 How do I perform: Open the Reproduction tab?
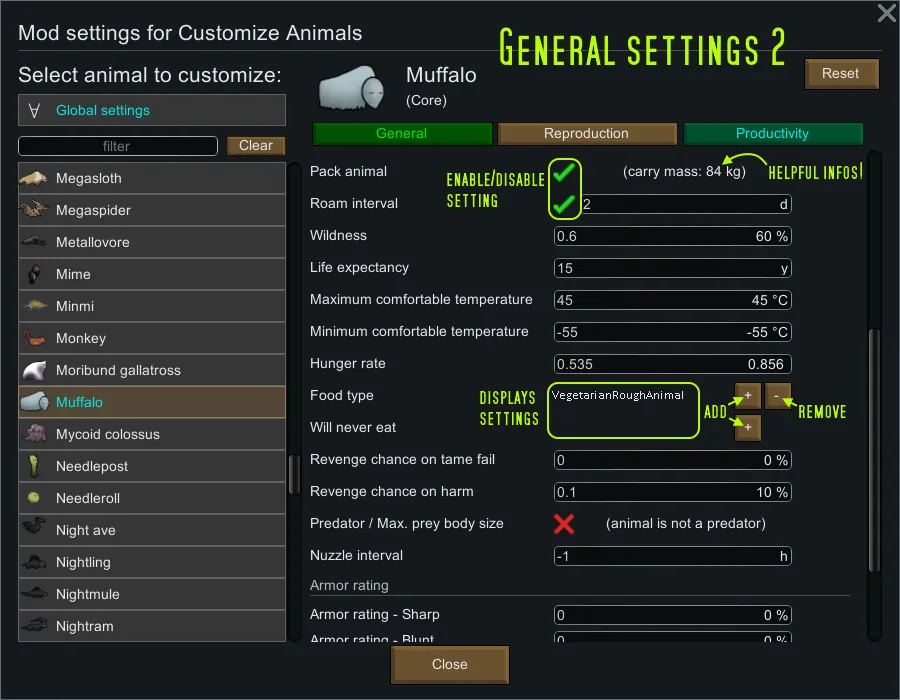tap(586, 134)
